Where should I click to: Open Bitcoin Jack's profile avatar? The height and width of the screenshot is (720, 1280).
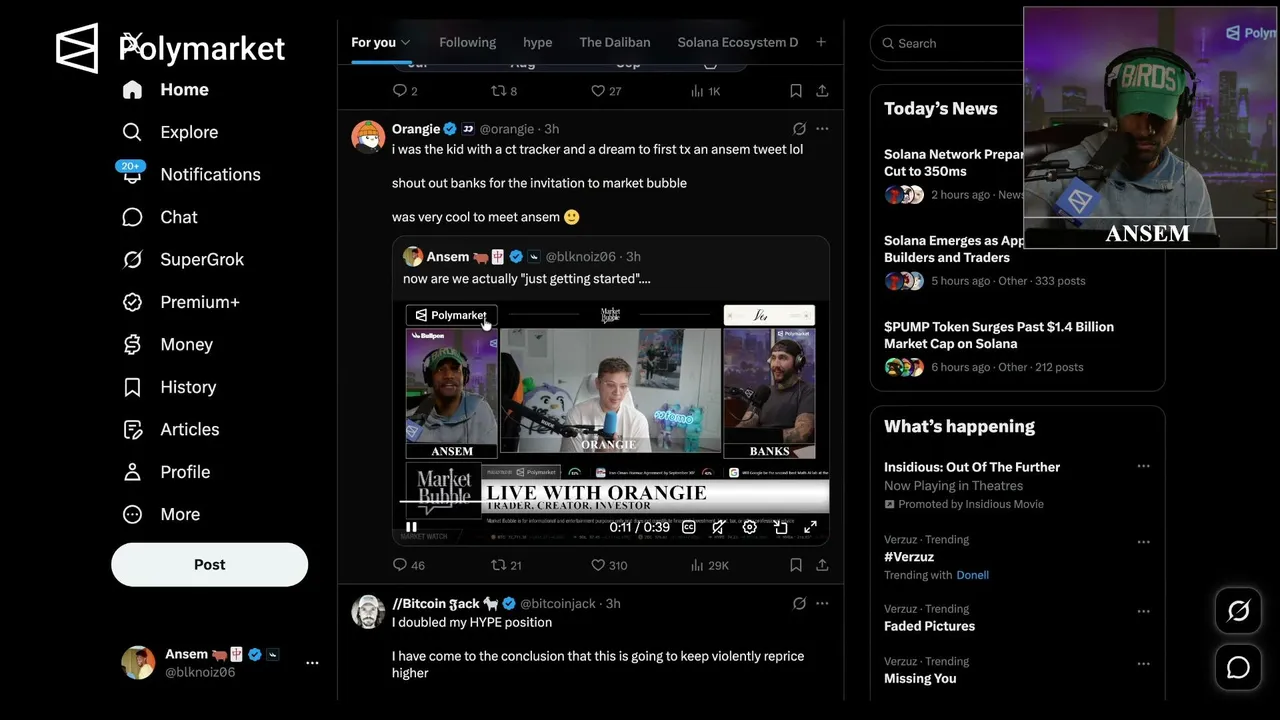click(368, 611)
